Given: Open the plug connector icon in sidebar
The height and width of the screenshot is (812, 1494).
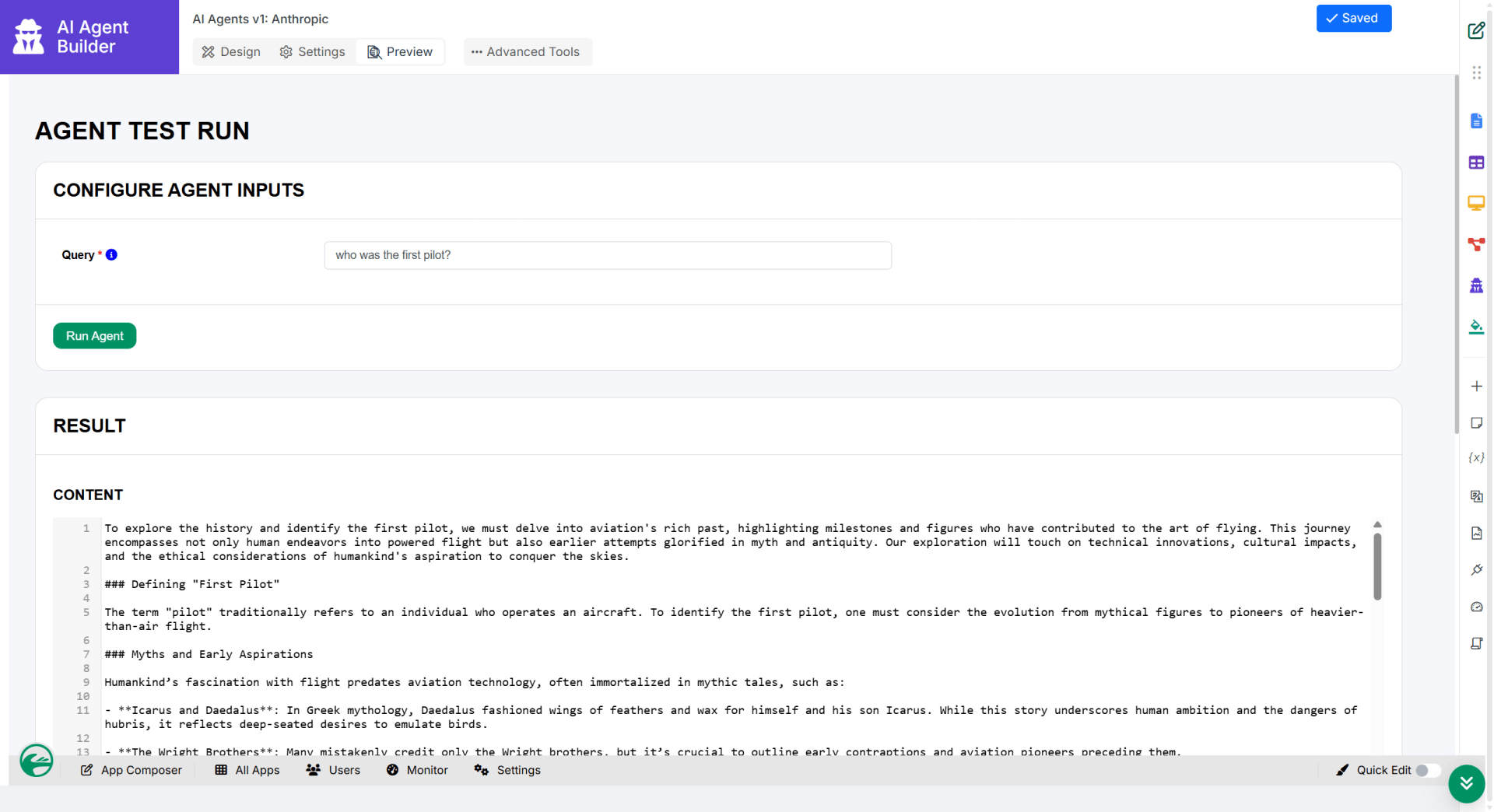Looking at the screenshot, I should point(1475,570).
